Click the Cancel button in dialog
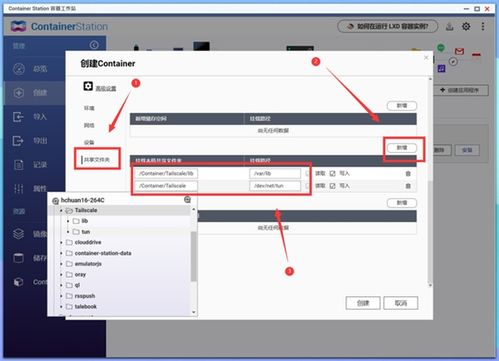 (x=401, y=303)
